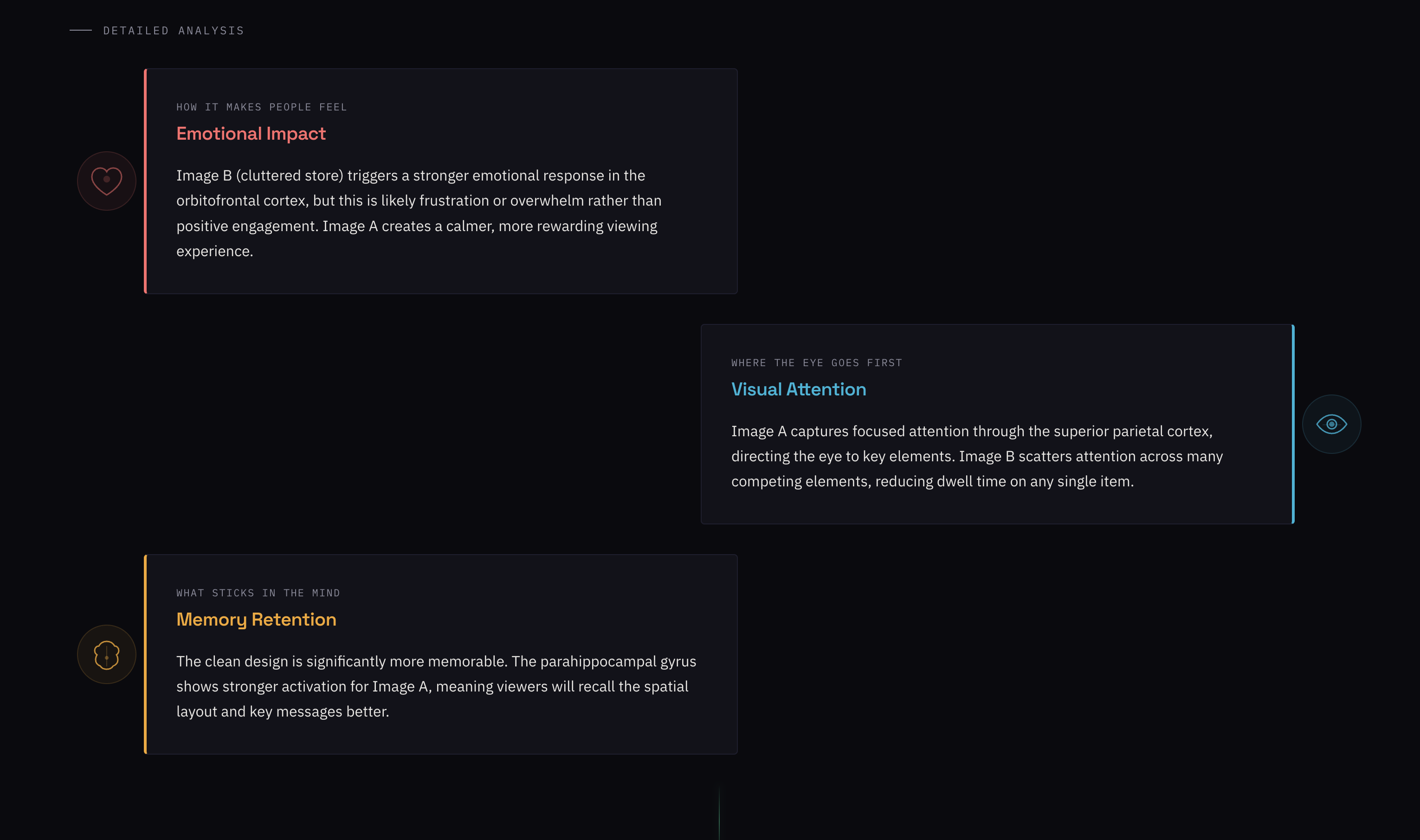1420x840 pixels.
Task: Click the WHERE THE EYE GOES FIRST caption
Action: tap(817, 363)
